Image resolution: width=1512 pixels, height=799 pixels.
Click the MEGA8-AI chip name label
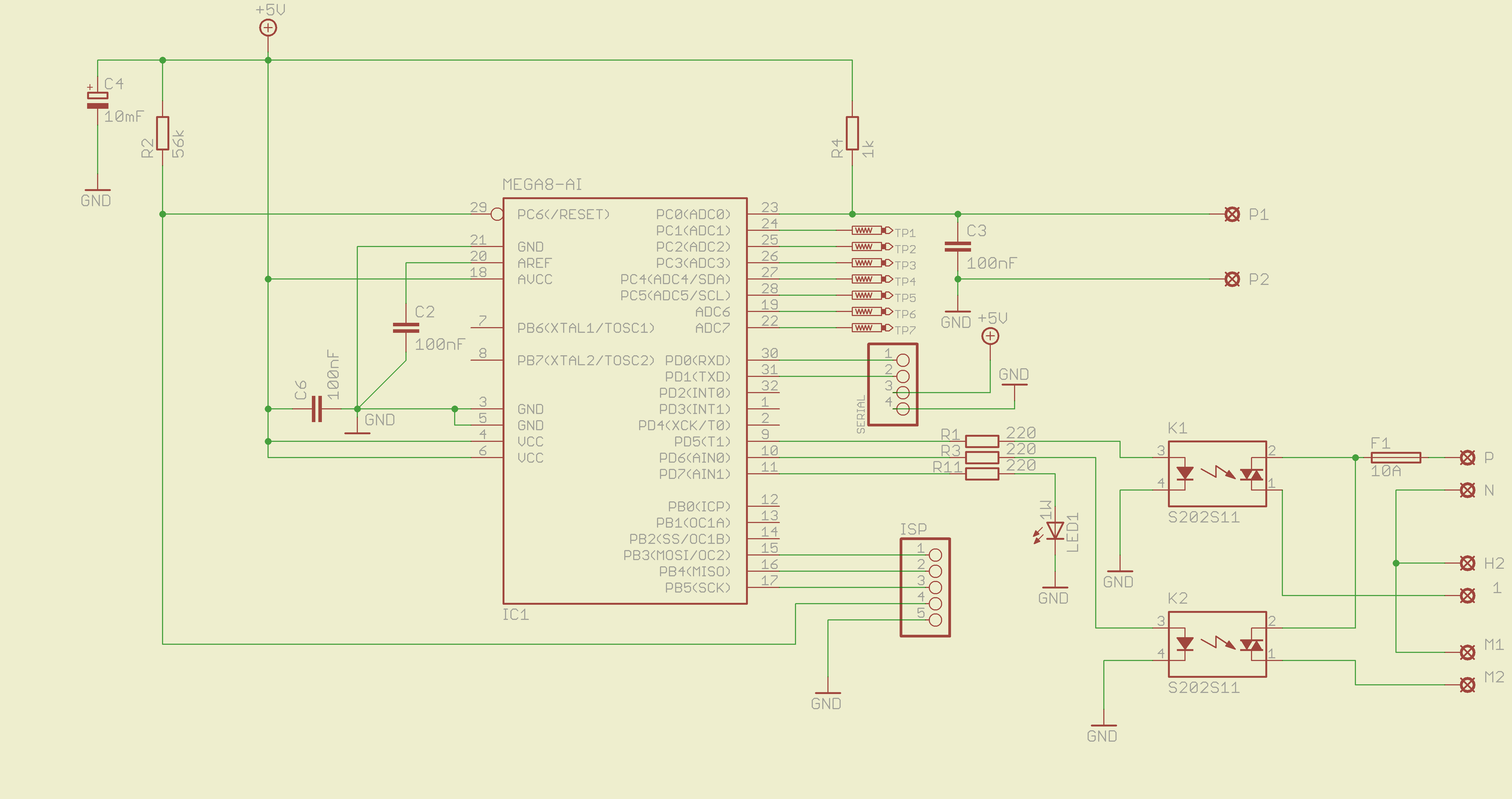542,184
